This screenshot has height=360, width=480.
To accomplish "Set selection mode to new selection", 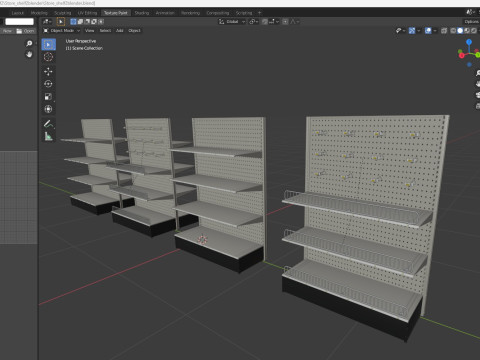I will (73, 22).
